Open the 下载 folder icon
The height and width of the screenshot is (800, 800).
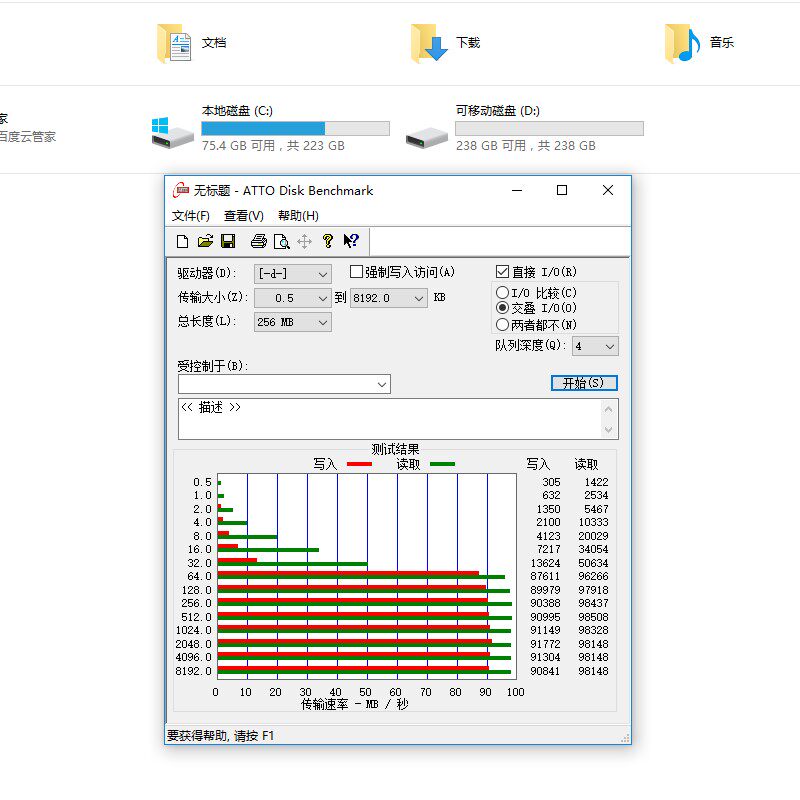(x=429, y=44)
